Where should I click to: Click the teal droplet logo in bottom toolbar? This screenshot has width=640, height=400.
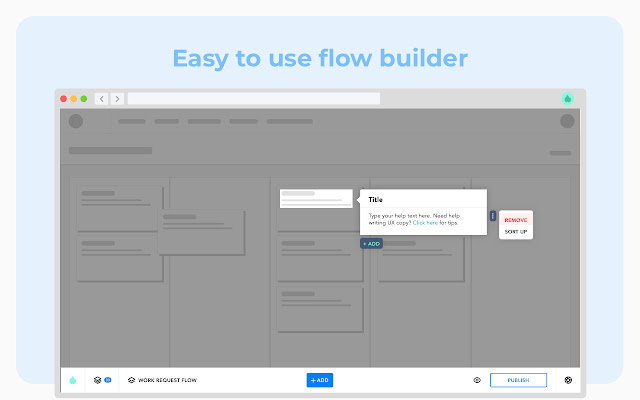click(73, 380)
